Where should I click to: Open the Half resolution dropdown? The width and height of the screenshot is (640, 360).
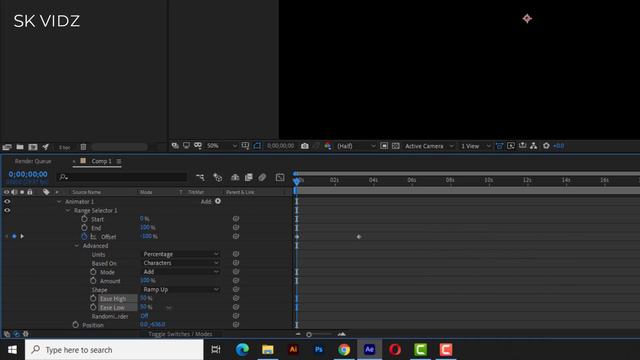click(x=356, y=146)
